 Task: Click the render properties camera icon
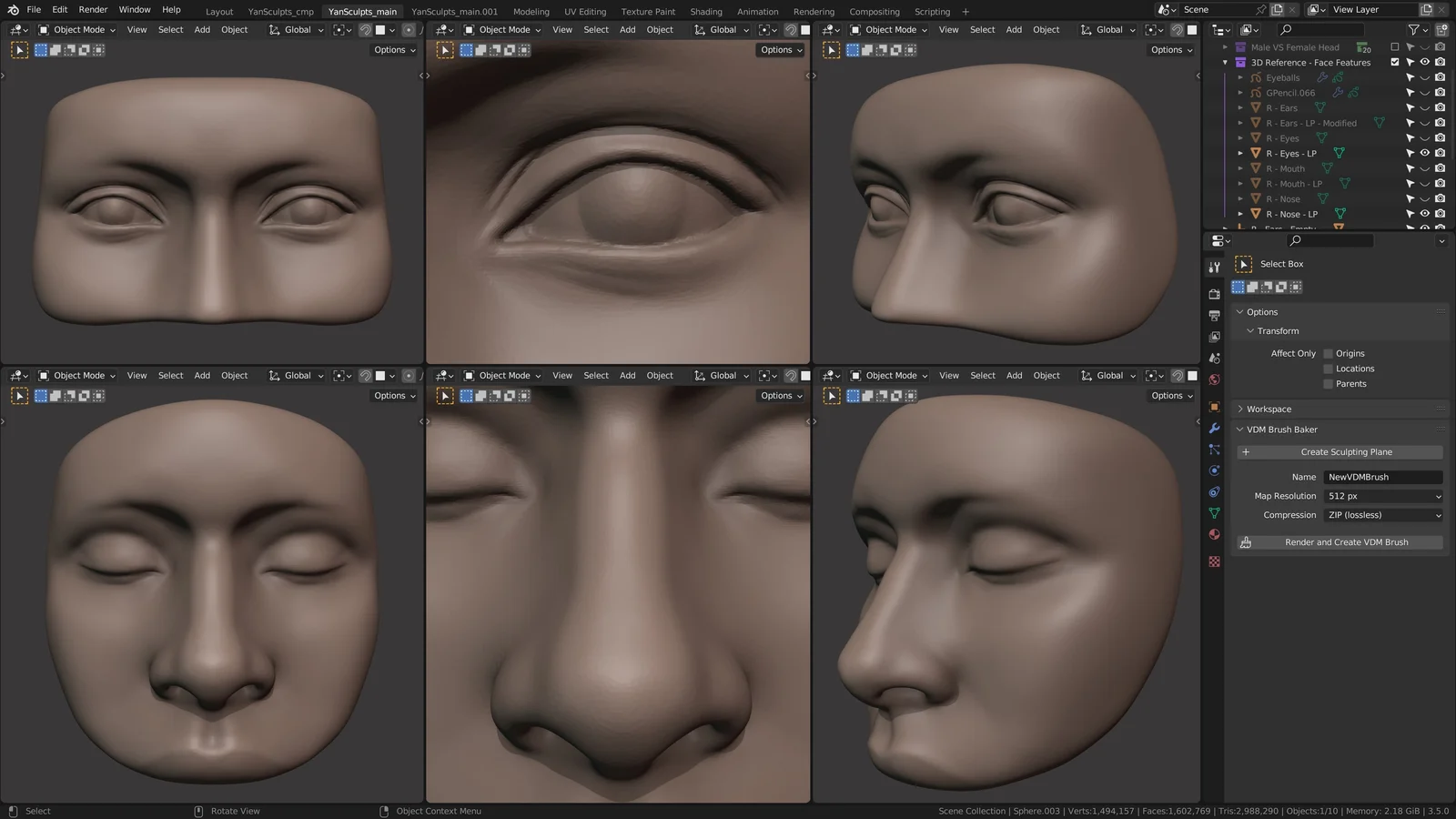(1214, 294)
